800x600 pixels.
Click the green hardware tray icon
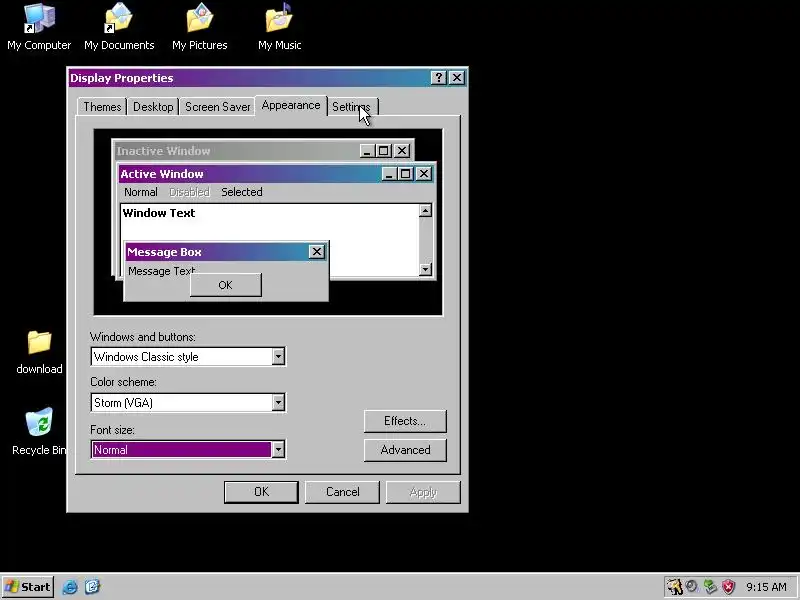click(710, 587)
